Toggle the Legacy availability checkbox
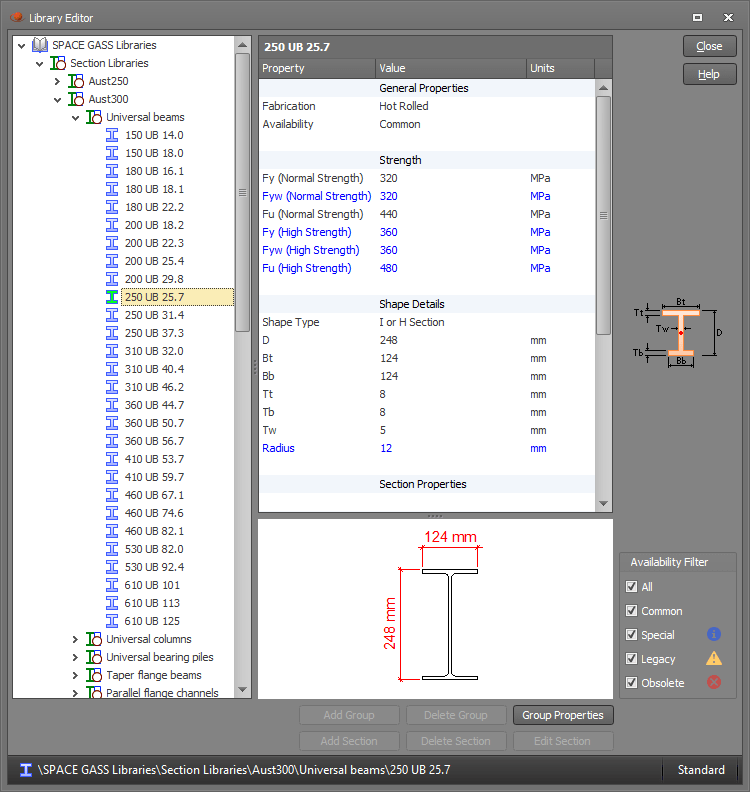The image size is (750, 792). click(631, 659)
